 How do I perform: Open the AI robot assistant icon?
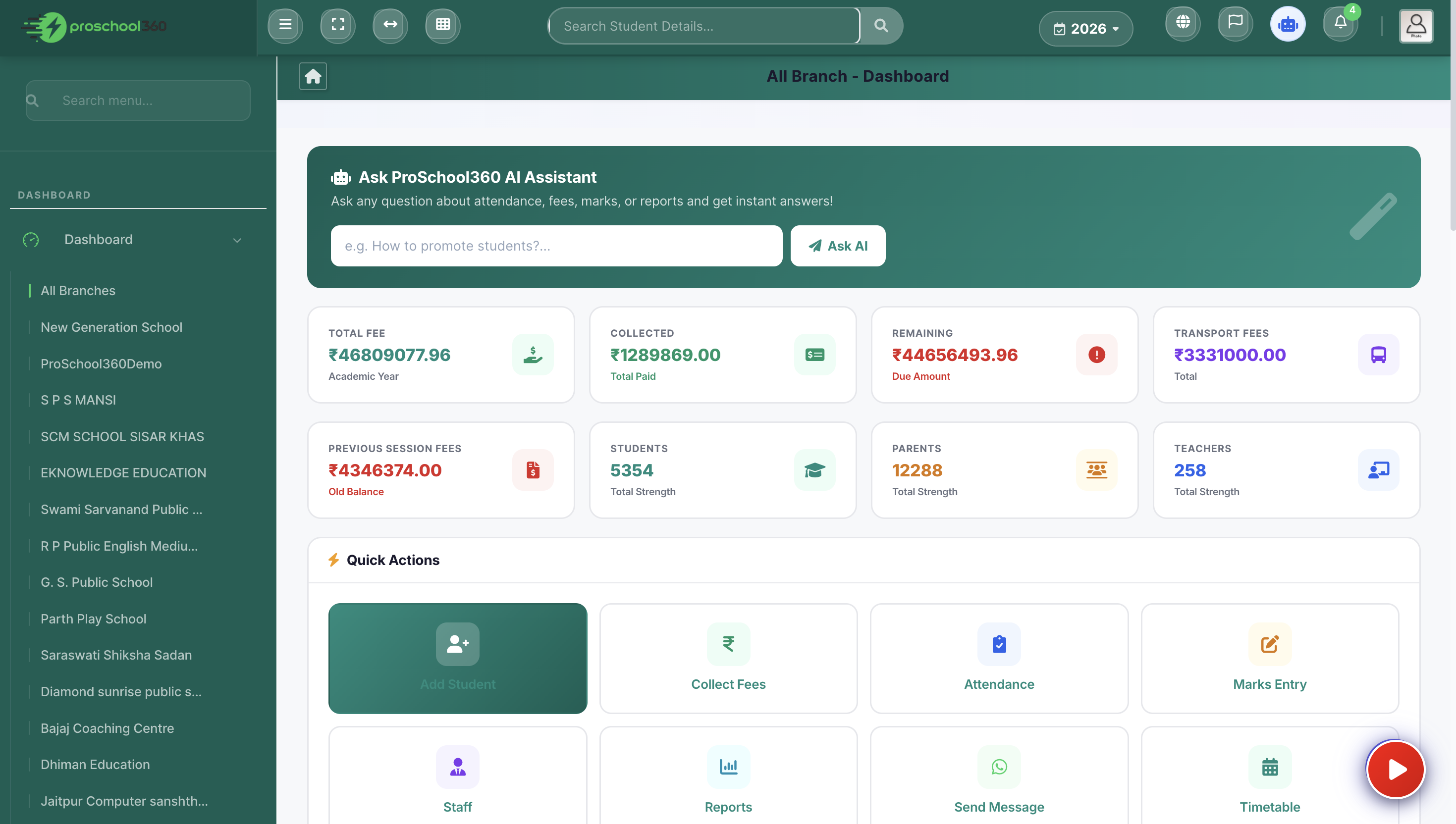[1288, 24]
